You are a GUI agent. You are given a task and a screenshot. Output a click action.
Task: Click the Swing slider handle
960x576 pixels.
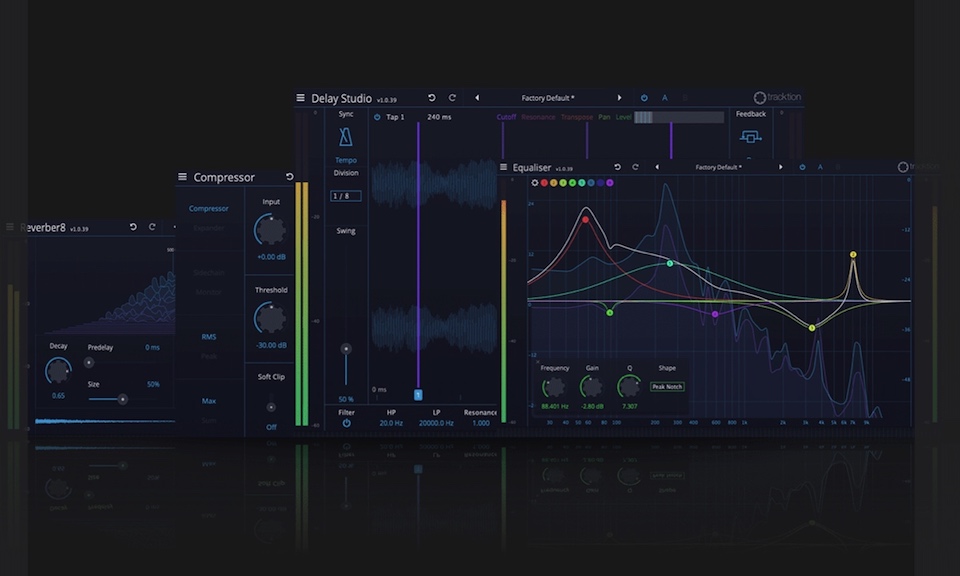tap(346, 349)
